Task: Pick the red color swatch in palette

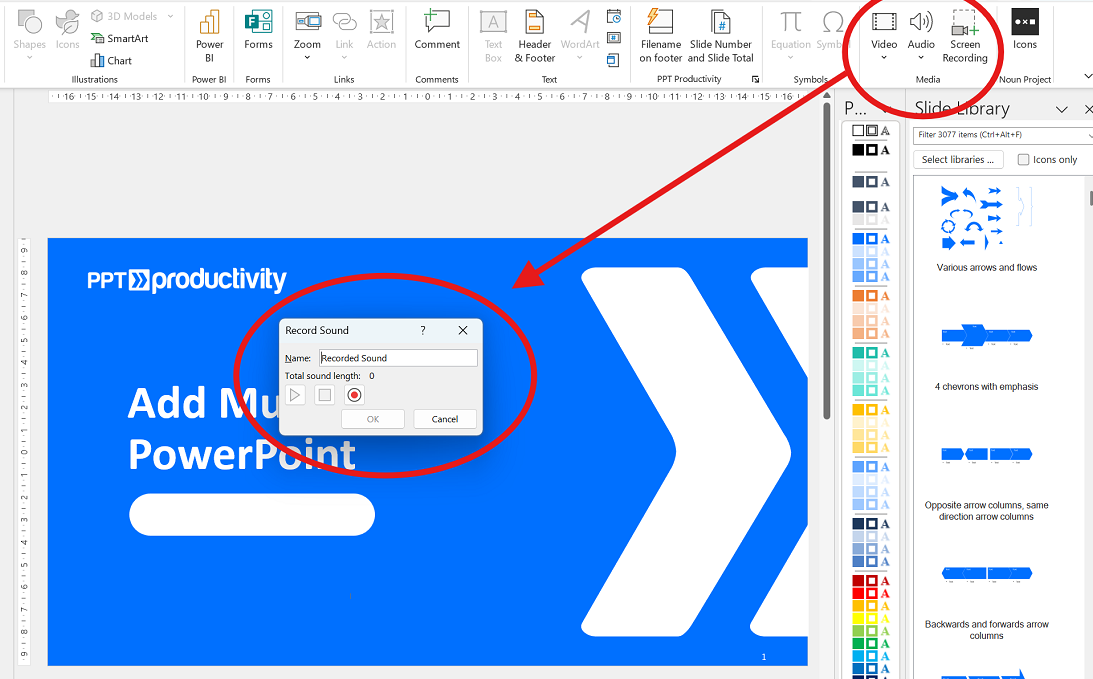Action: 858,593
